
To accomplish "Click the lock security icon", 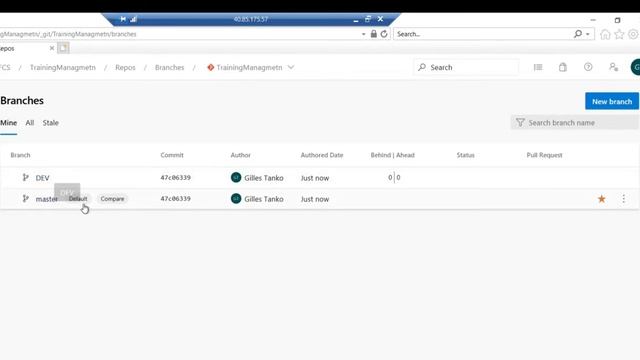I will pos(373,34).
